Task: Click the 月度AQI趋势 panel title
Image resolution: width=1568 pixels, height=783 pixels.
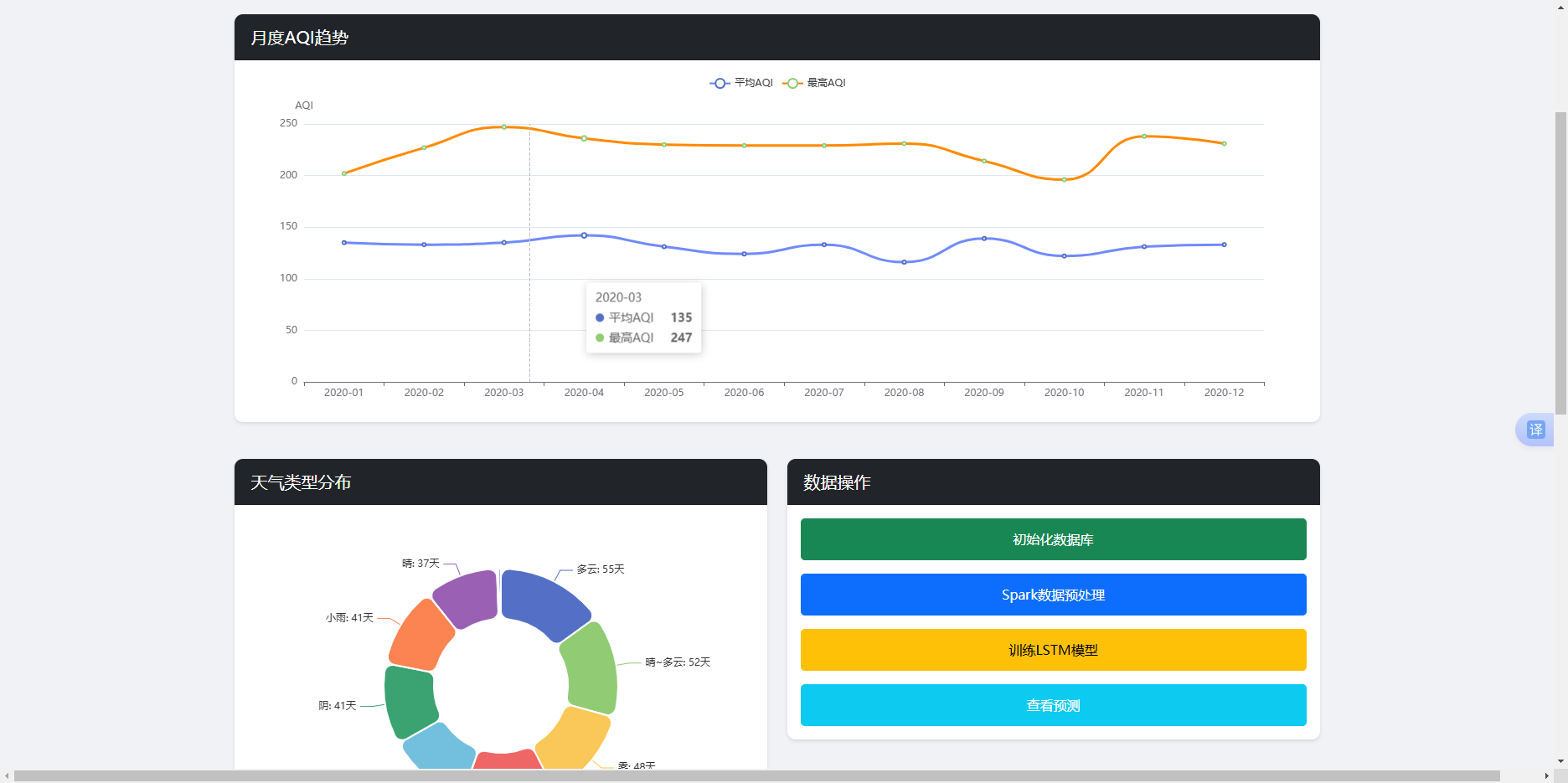Action: [300, 38]
